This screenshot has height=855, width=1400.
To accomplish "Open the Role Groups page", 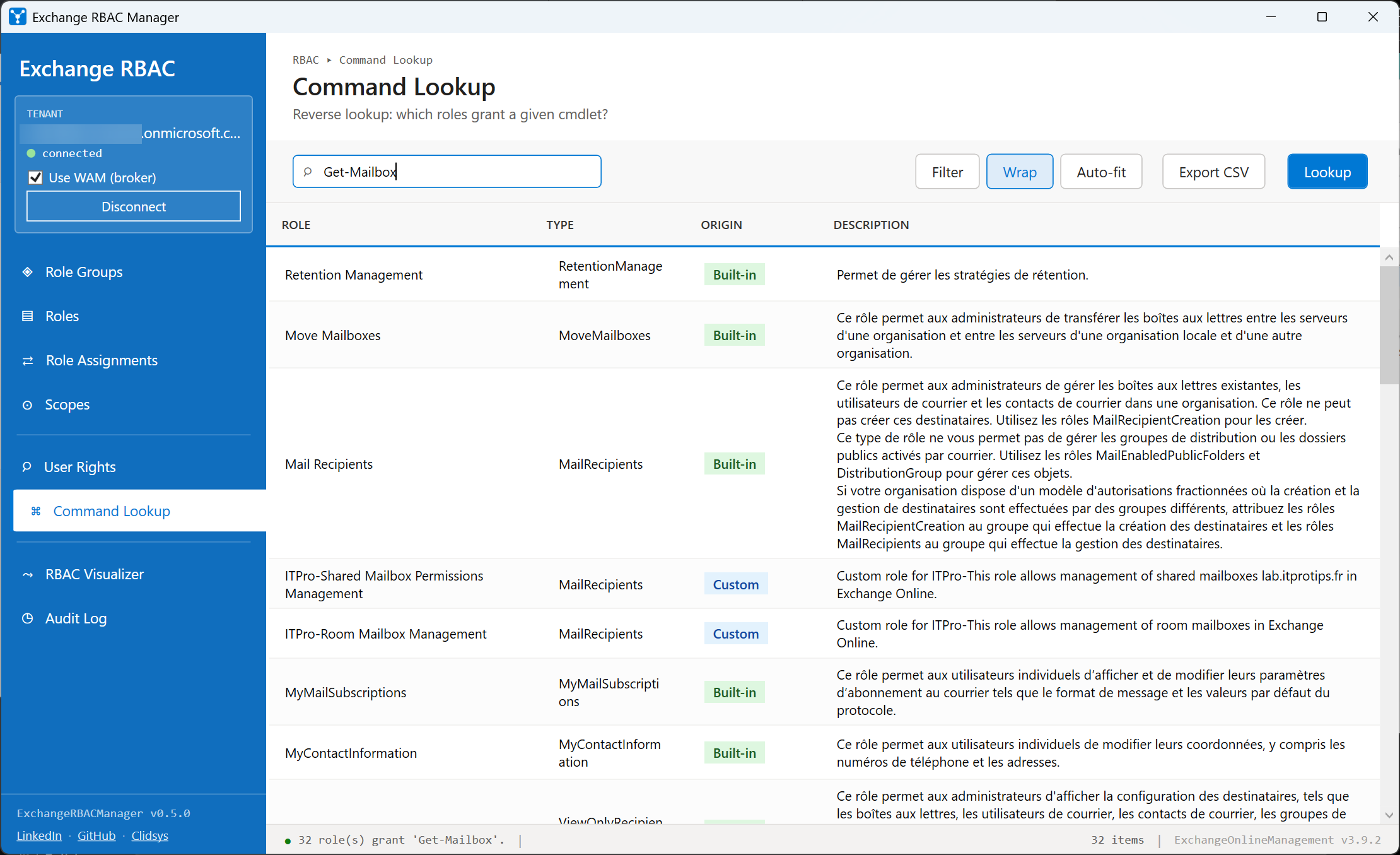I will point(84,272).
